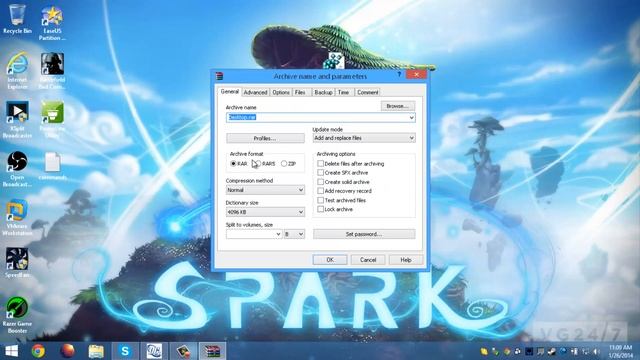The width and height of the screenshot is (640, 360).
Task: Open the EaseUS Partition desktop shortcut
Action: (x=52, y=23)
